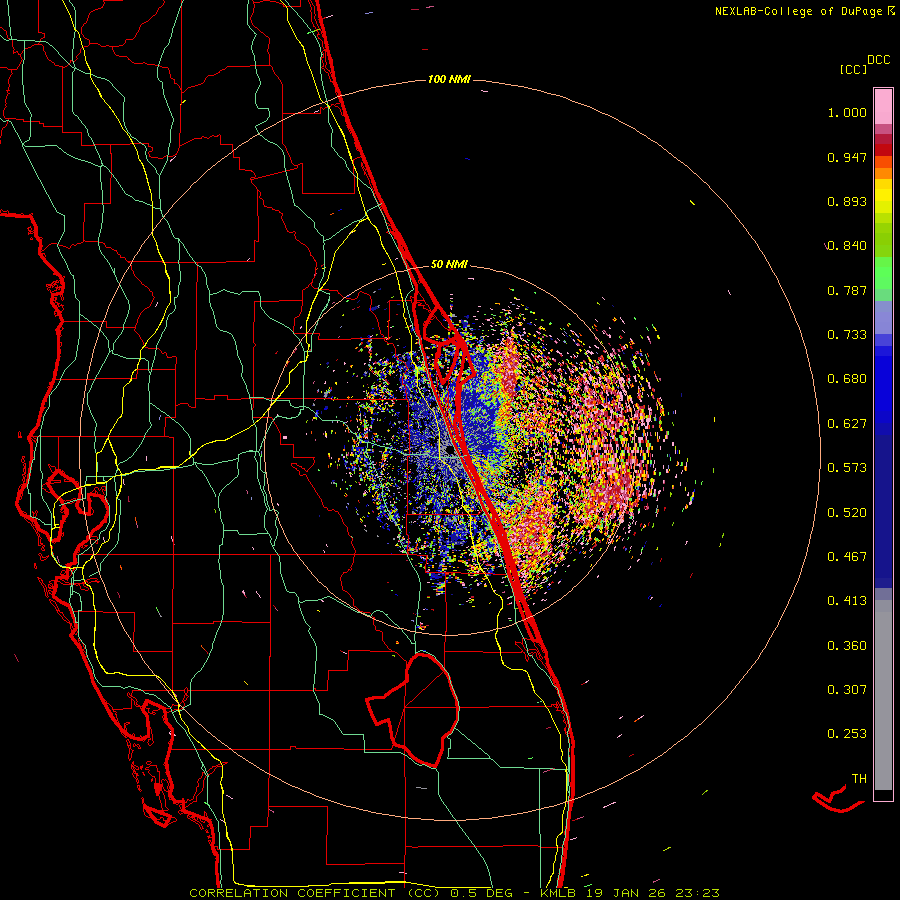Click the 0.413 color scale value

coord(847,601)
